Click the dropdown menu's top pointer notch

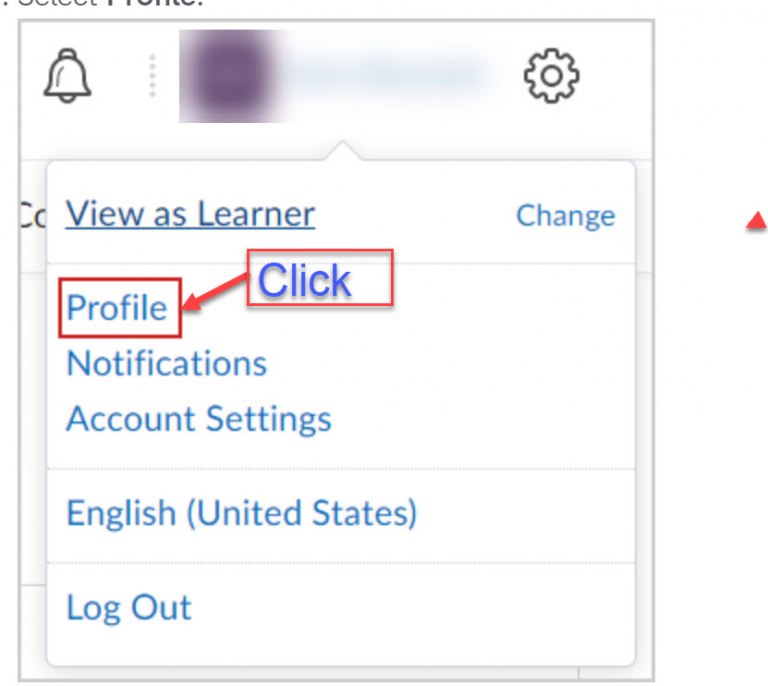(x=343, y=152)
